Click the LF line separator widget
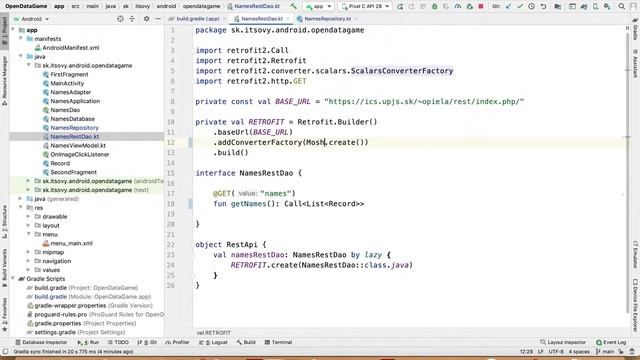Screen dimensions: 640x360 pos(541,352)
